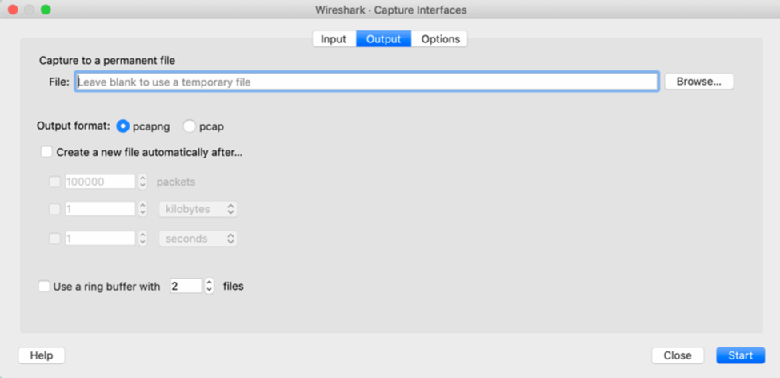The image size is (780, 378).
Task: Open the Browse... file dialog
Action: pyautogui.click(x=699, y=82)
